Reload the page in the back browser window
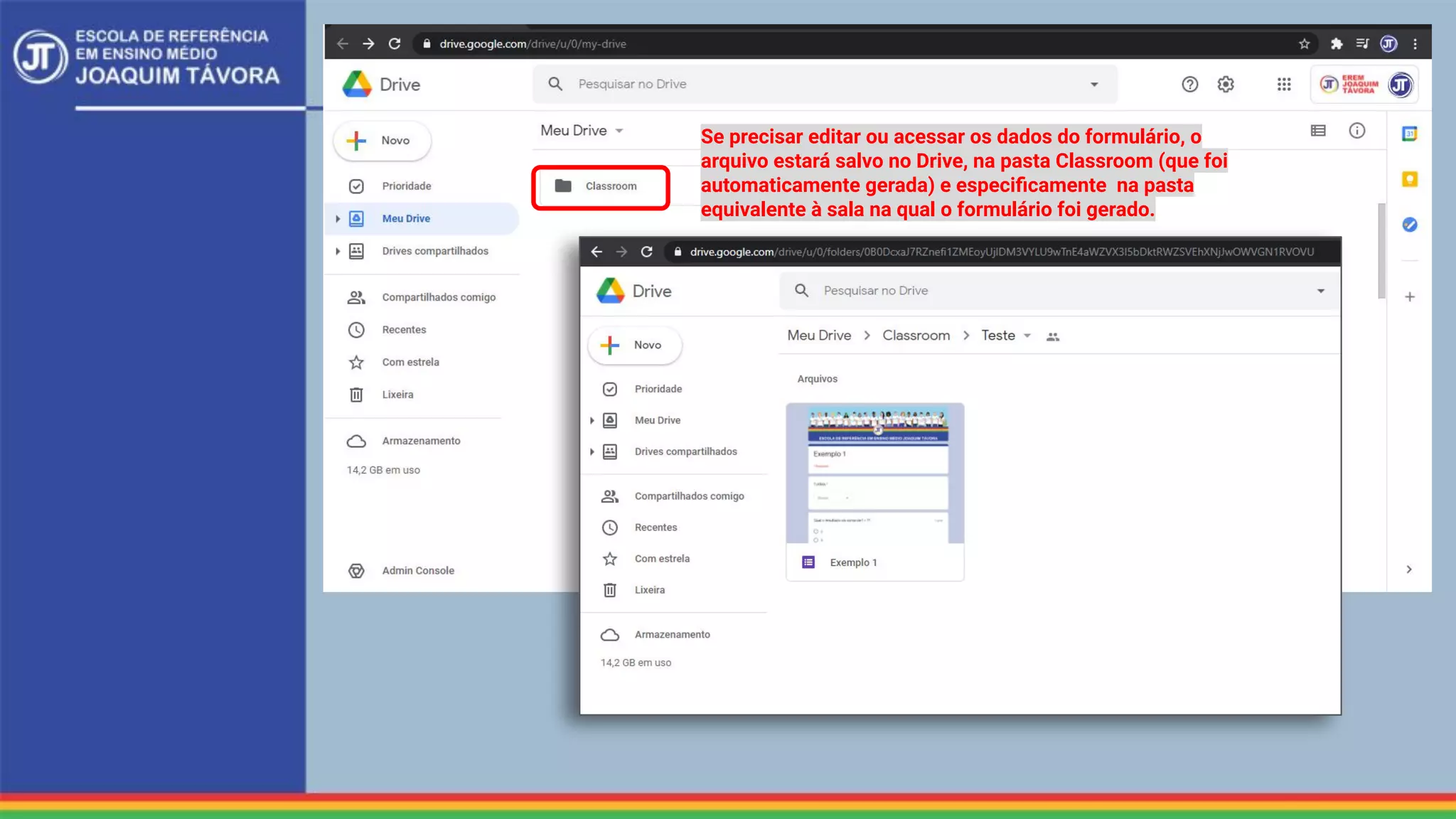The width and height of the screenshot is (1456, 819). (395, 44)
